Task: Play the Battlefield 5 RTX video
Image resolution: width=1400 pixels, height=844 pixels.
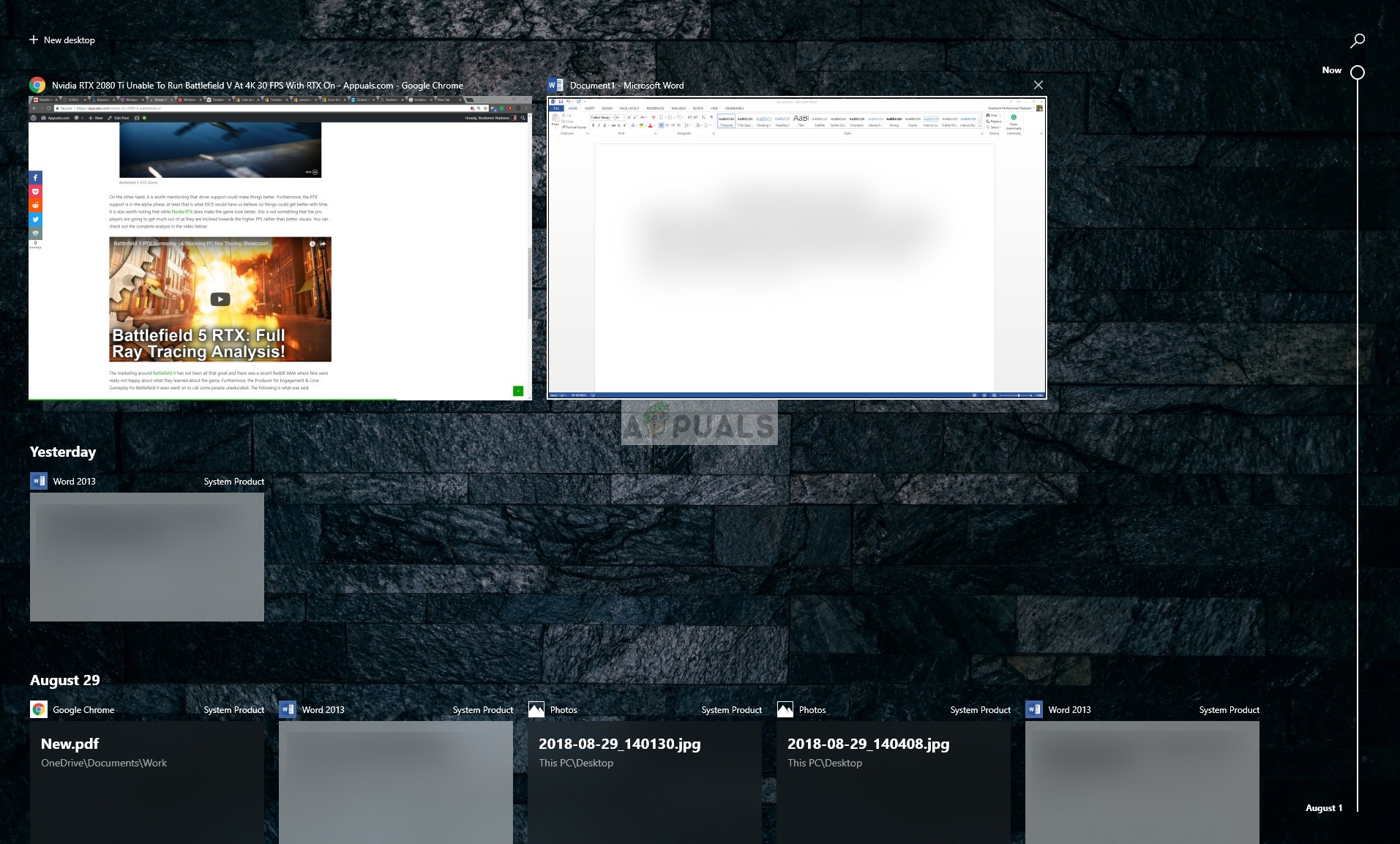Action: 220,299
